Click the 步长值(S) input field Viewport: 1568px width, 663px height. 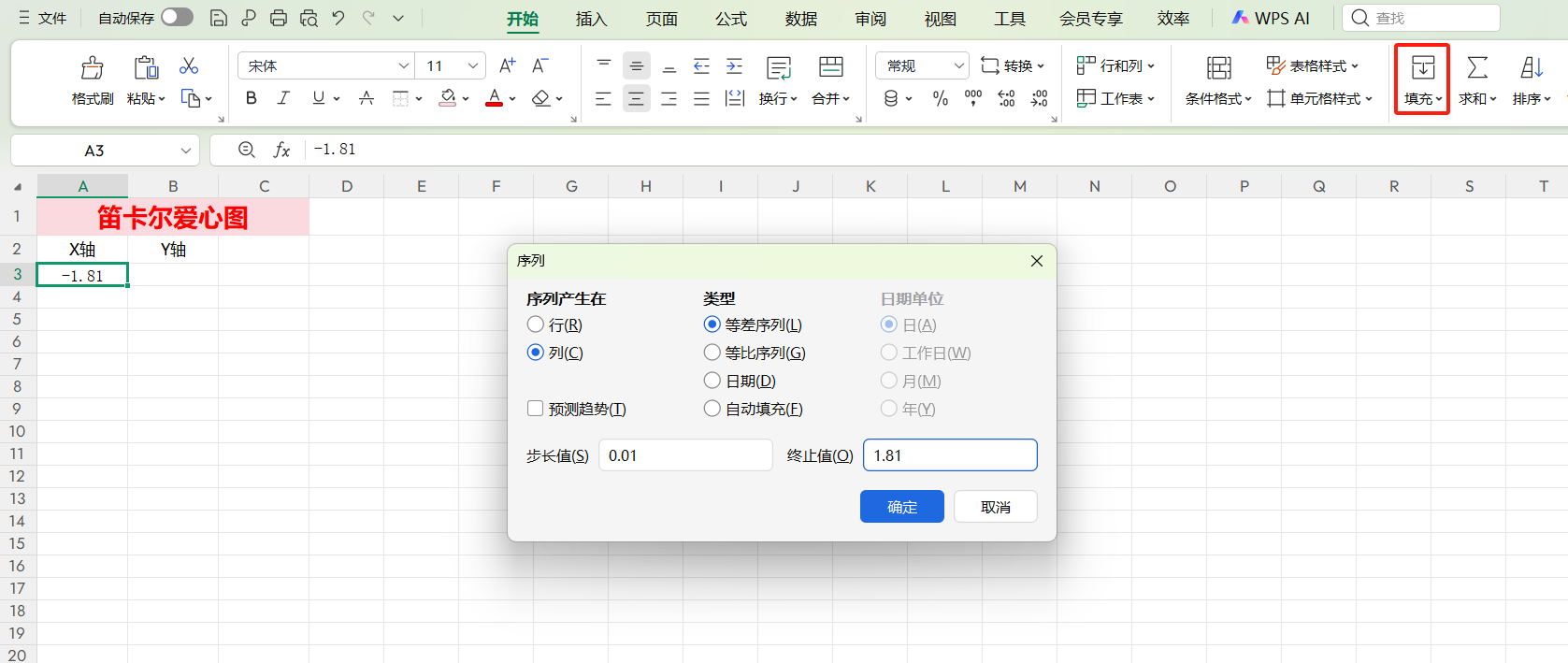[x=685, y=455]
